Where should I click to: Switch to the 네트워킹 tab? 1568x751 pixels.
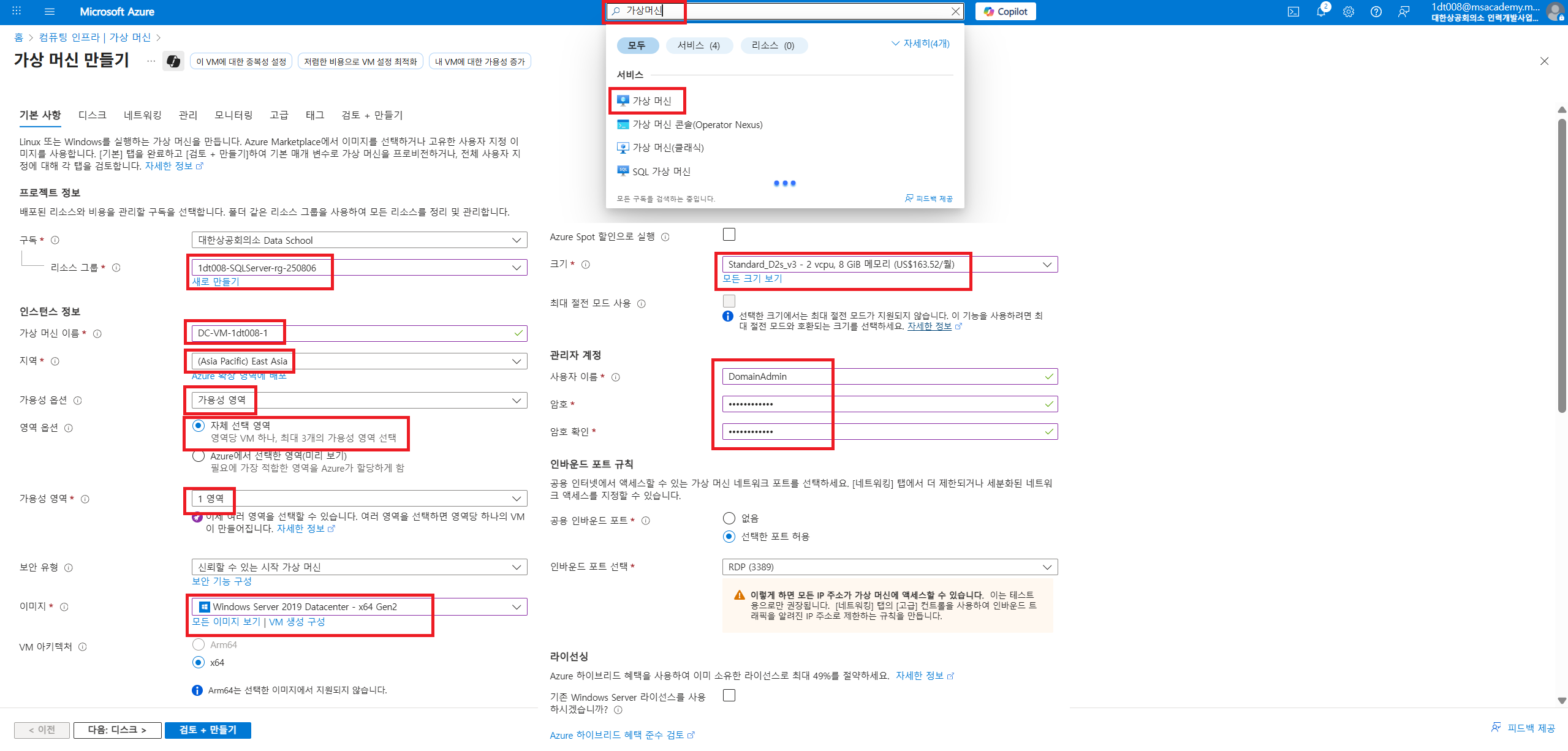point(142,115)
